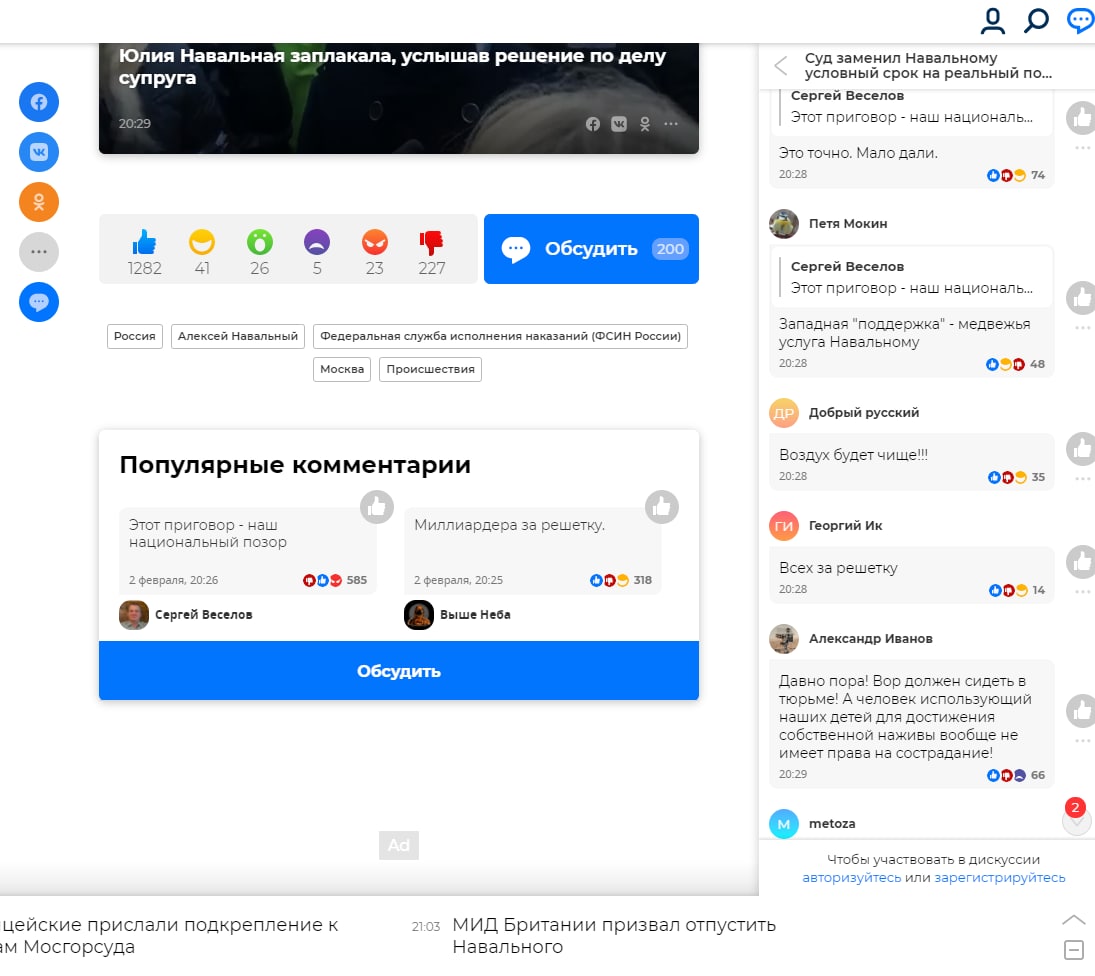Open headline about МИД Британии and Навального
Image resolution: width=1095 pixels, height=976 pixels.
click(614, 936)
